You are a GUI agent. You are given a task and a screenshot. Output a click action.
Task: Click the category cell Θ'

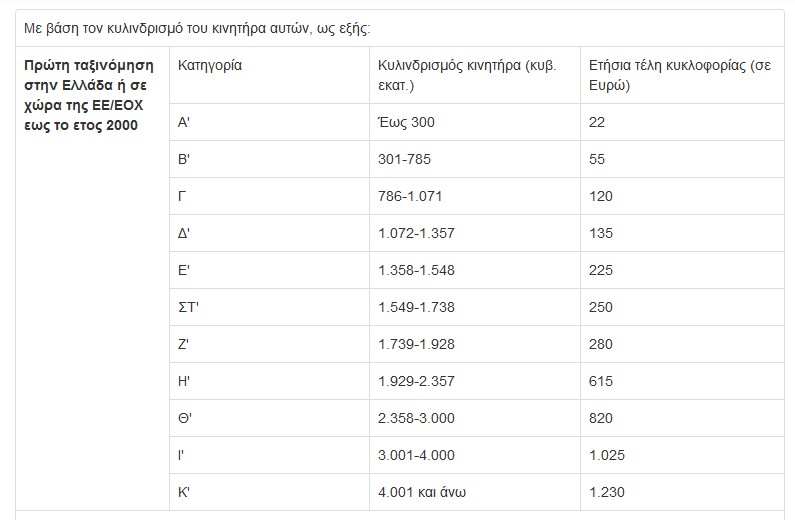tap(185, 418)
